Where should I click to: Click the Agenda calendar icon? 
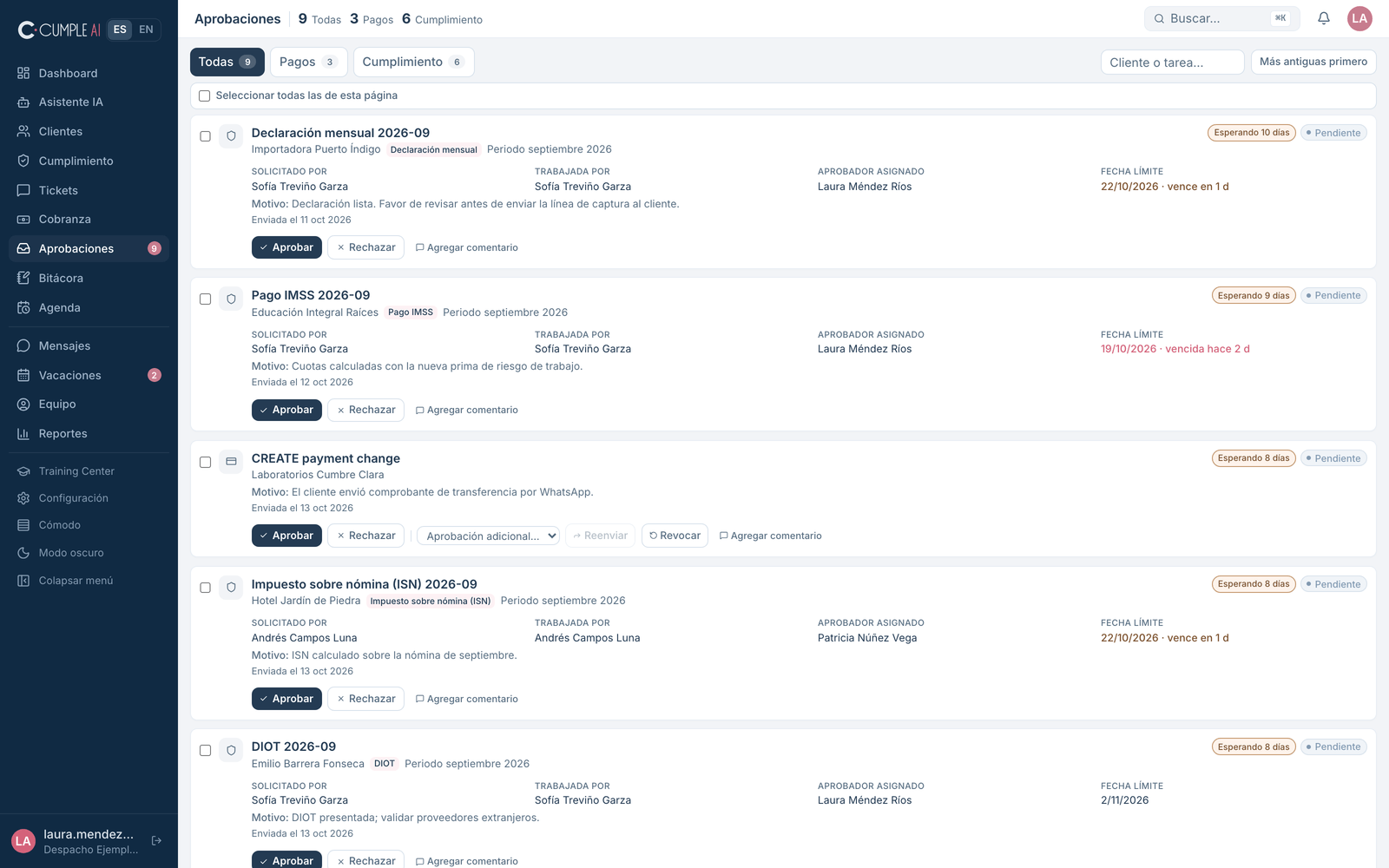[23, 307]
